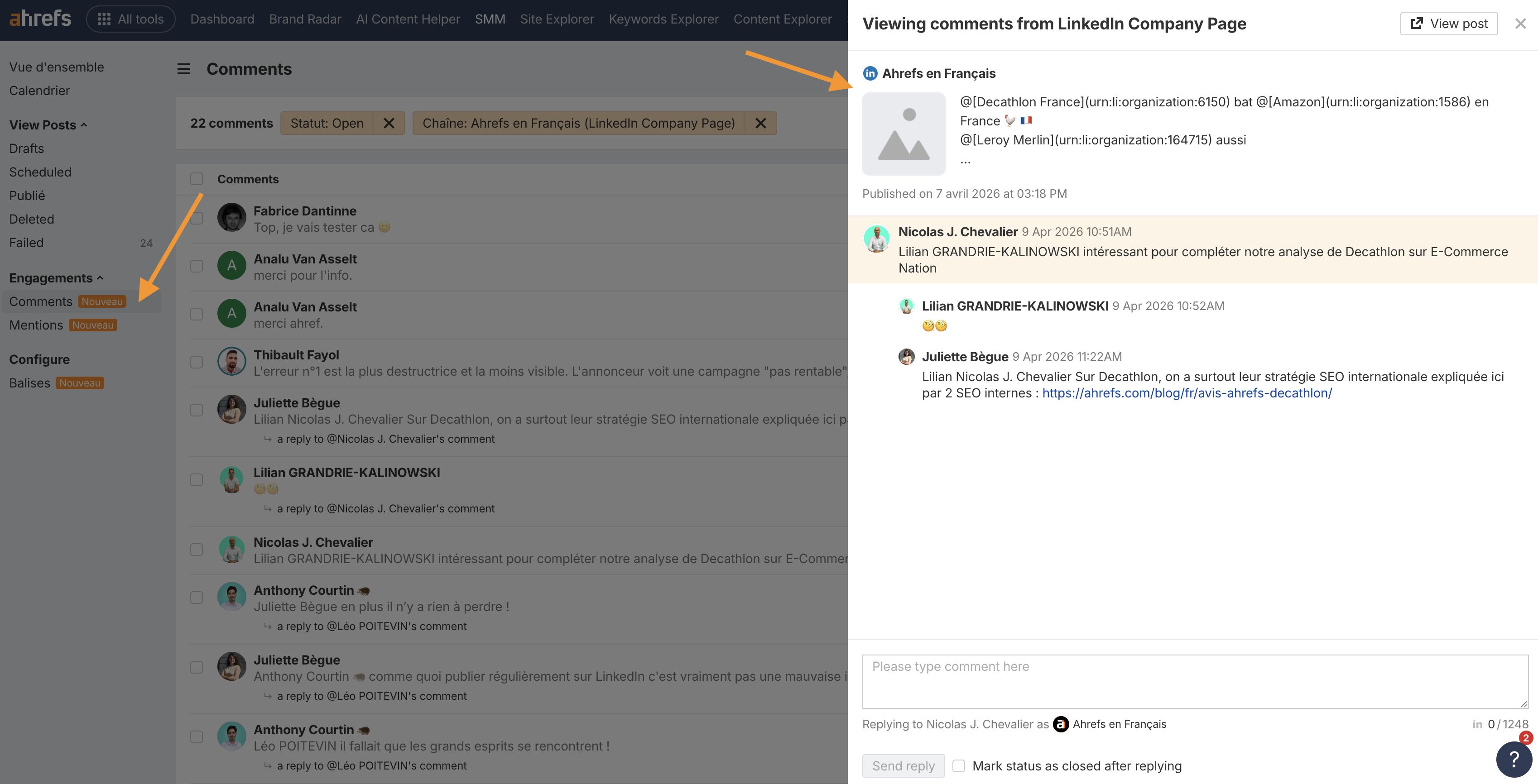Close the comments side panel
The width and height of the screenshot is (1538, 784).
click(1520, 24)
